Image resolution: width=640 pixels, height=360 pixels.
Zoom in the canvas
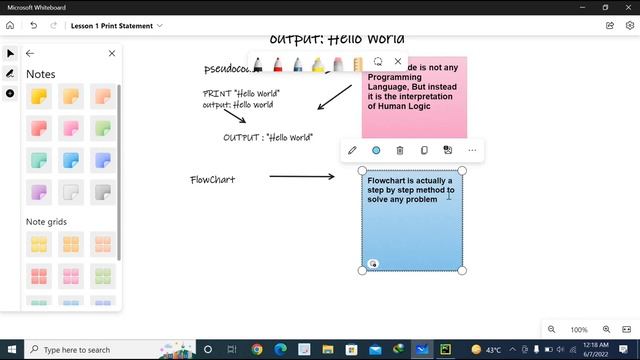click(606, 329)
